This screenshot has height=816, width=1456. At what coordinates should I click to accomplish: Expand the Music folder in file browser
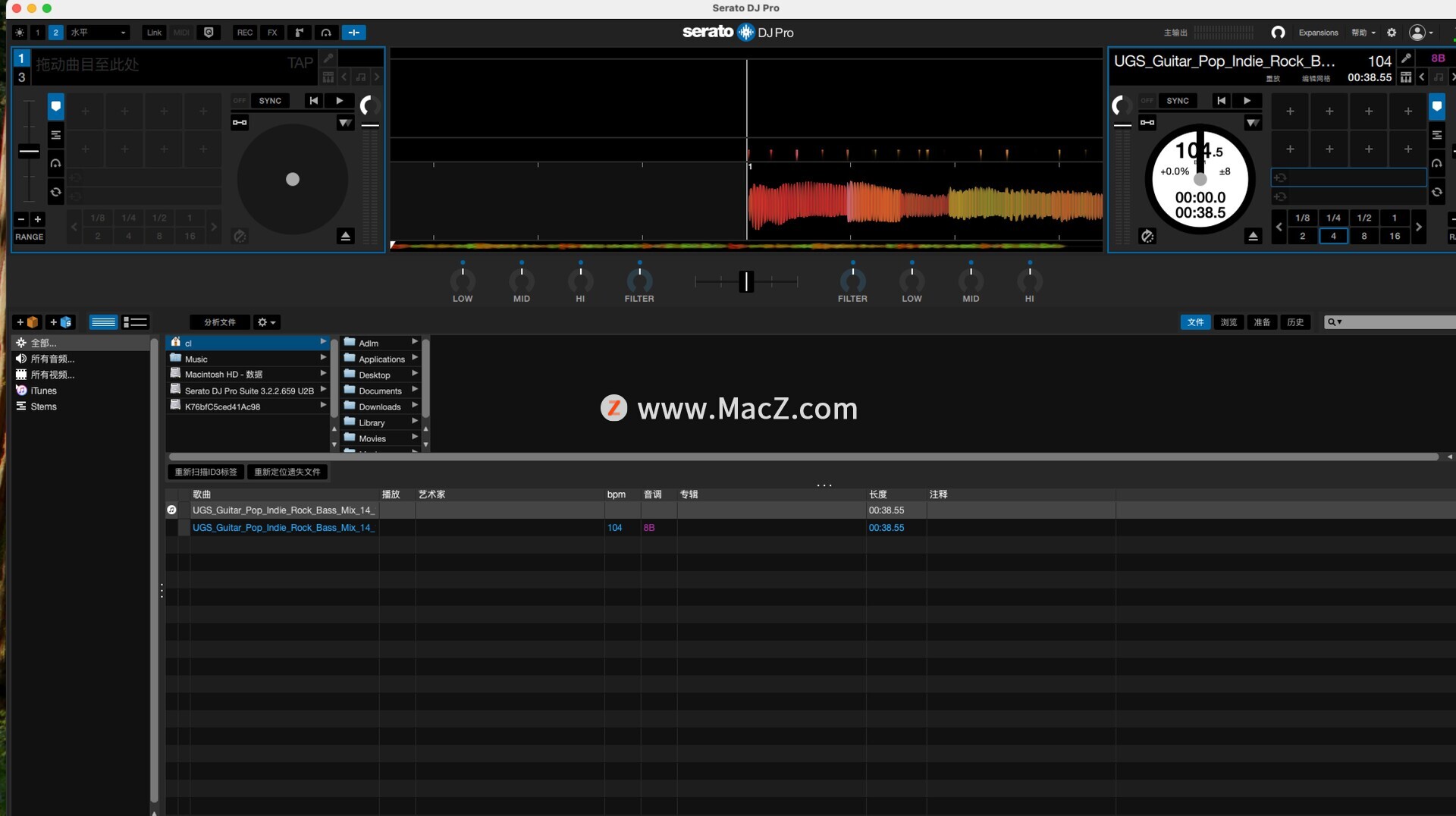coord(323,357)
